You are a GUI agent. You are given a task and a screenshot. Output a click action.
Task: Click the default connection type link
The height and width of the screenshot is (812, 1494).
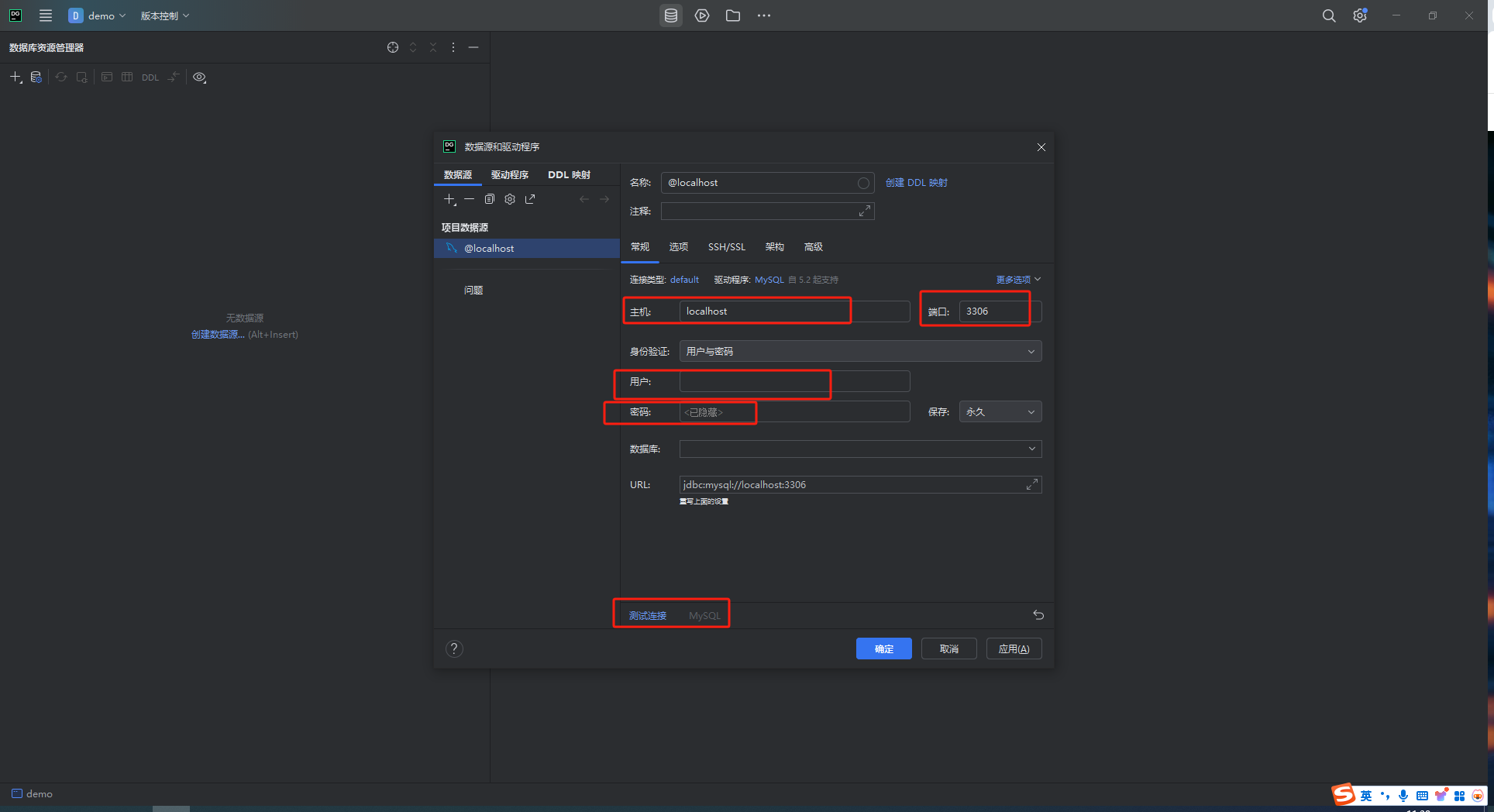684,280
